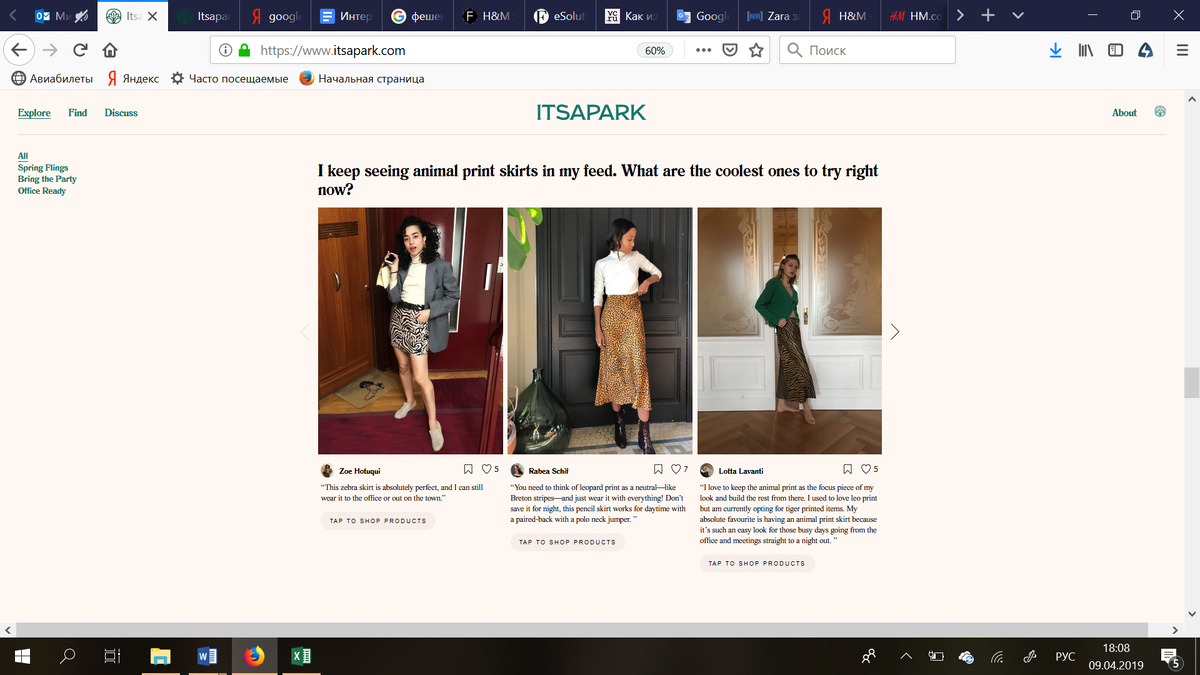The width and height of the screenshot is (1200, 675).
Task: Open page actions three-dots menu
Action: (703, 50)
